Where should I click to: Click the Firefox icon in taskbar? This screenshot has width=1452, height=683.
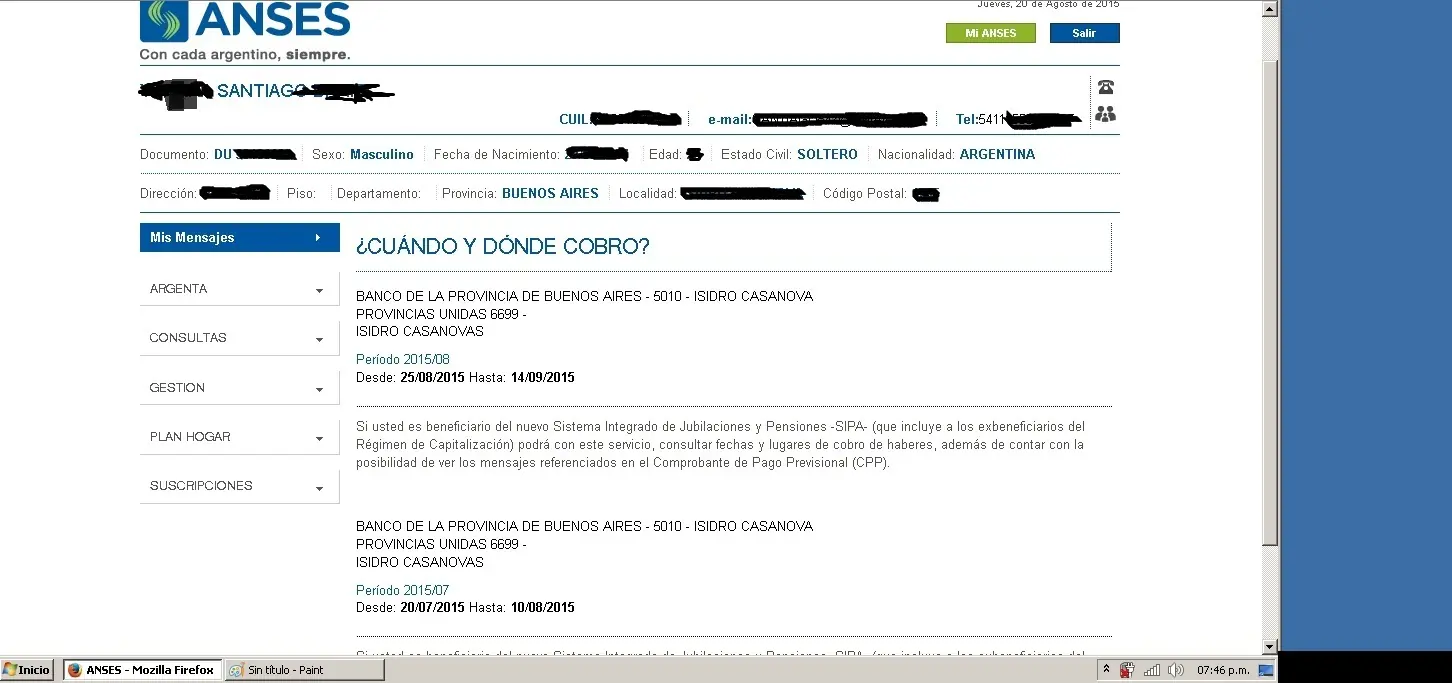coord(75,670)
